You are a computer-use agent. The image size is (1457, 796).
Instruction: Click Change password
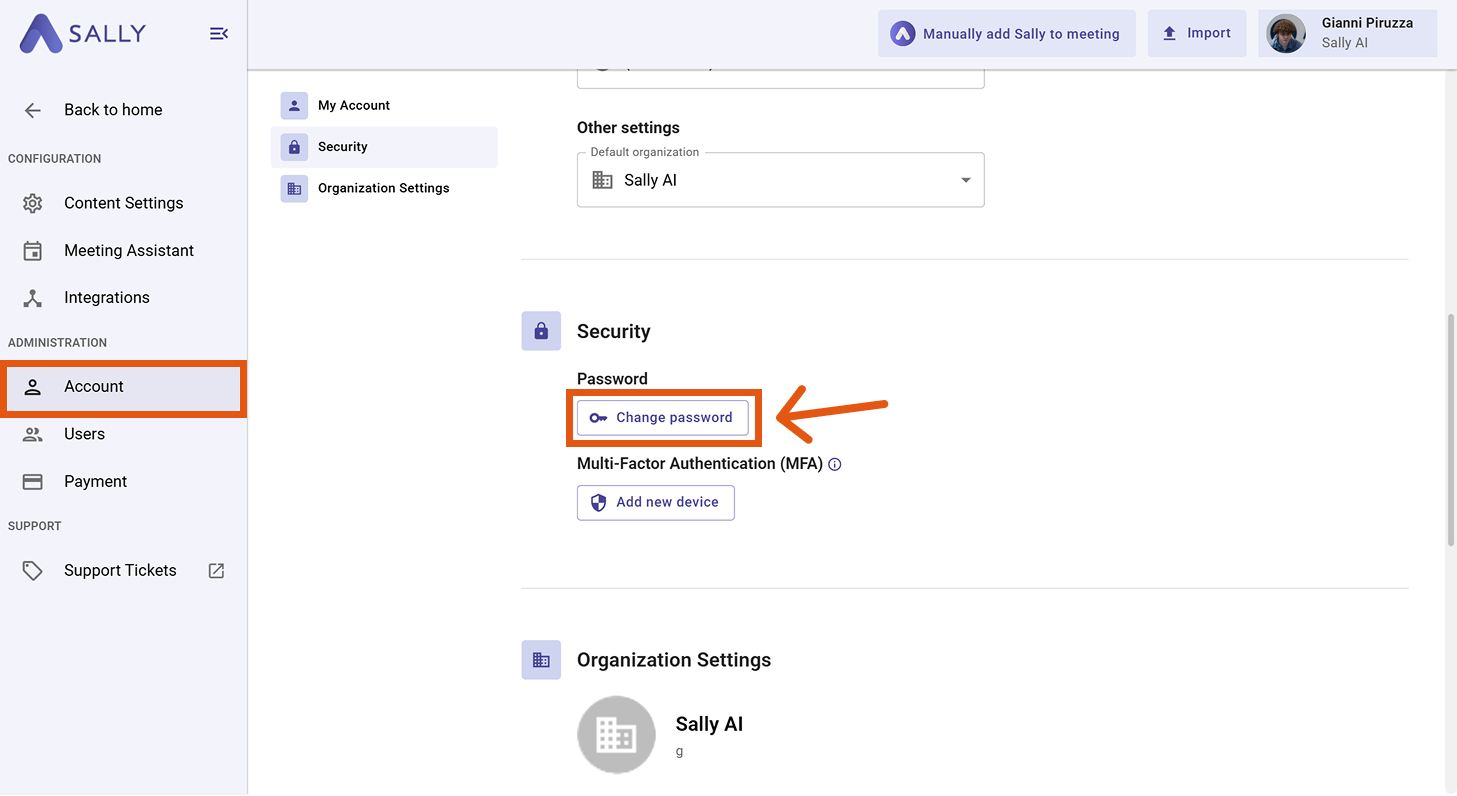pos(662,417)
